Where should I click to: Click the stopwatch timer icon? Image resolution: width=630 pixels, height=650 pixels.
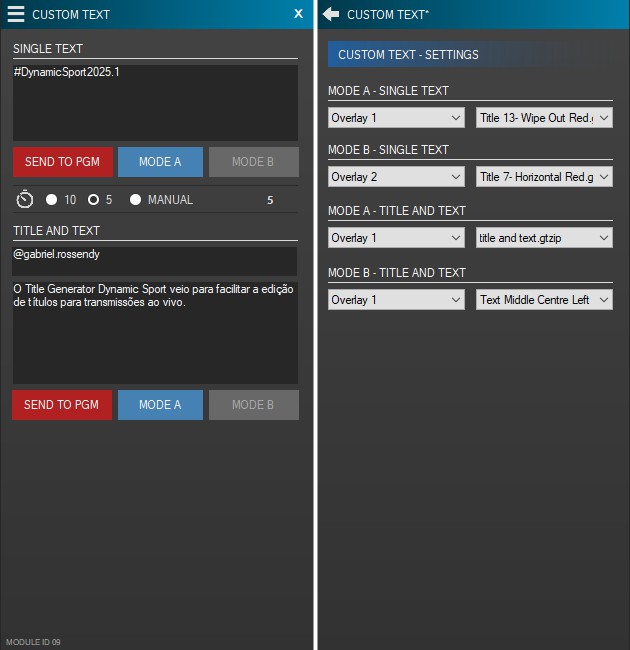[25, 199]
